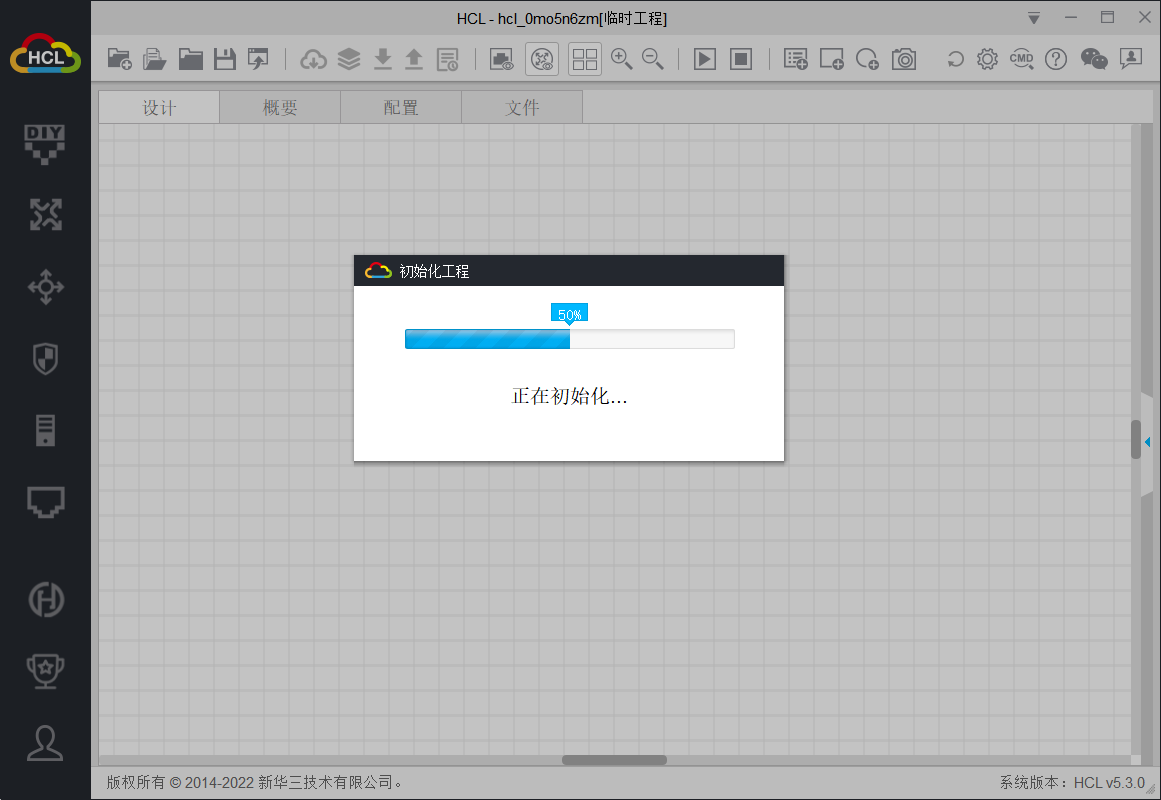Open settings with the gear icon
1161x800 pixels.
click(x=987, y=59)
